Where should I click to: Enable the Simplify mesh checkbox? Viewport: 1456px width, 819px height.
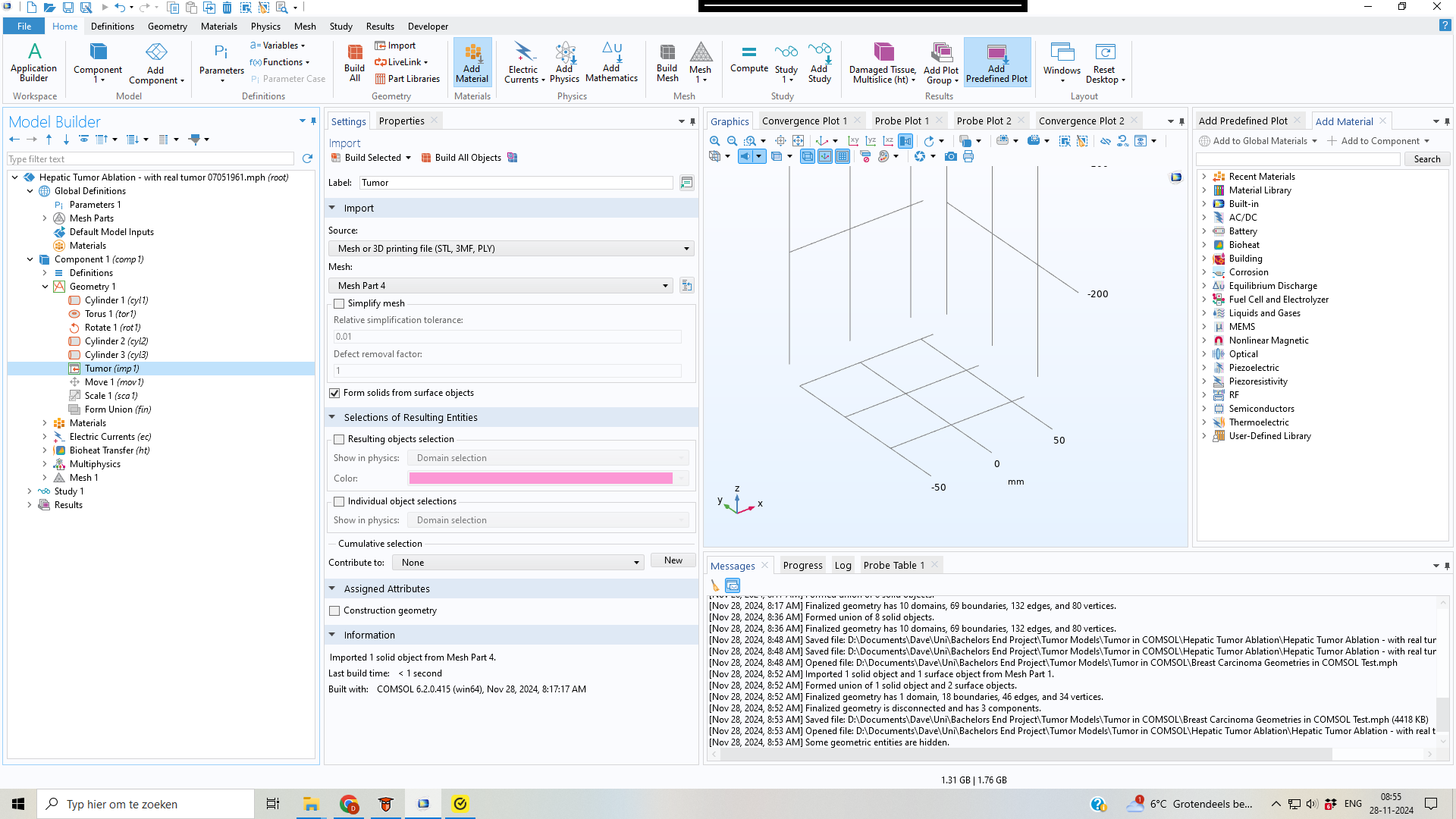coord(339,303)
